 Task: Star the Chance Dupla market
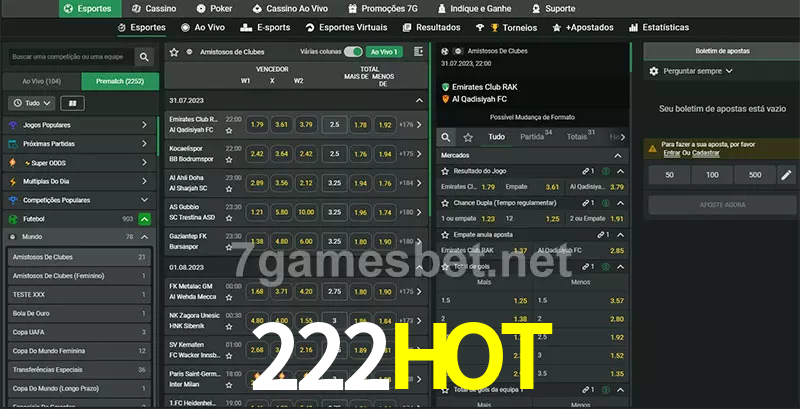tap(444, 203)
